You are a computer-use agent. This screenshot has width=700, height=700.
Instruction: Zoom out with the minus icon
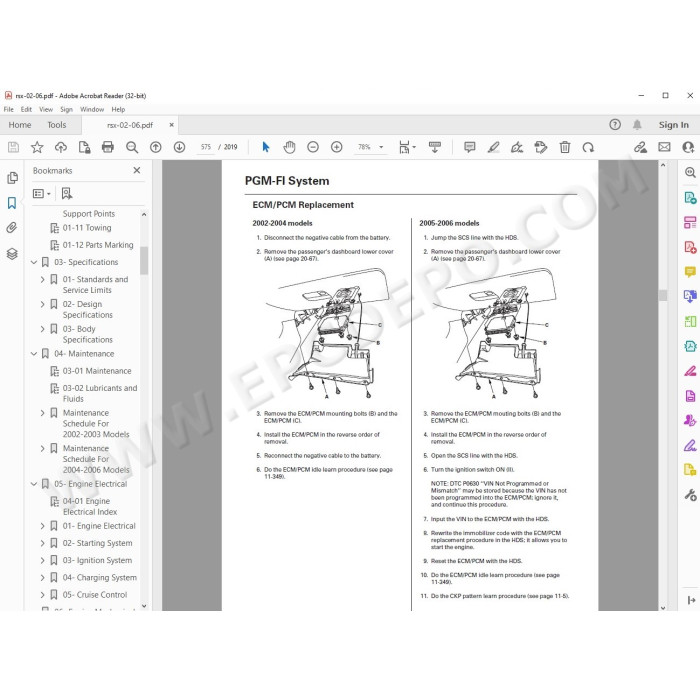[x=313, y=147]
